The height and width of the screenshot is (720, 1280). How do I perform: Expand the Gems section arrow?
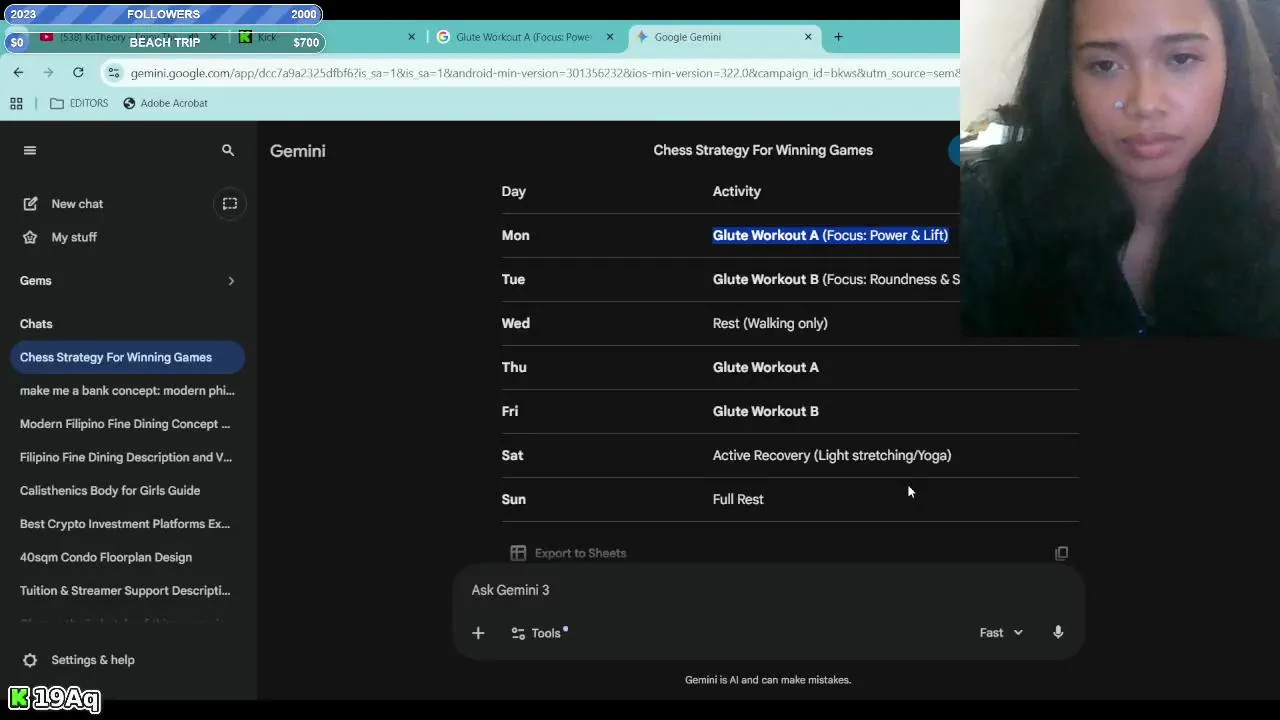[x=231, y=281]
